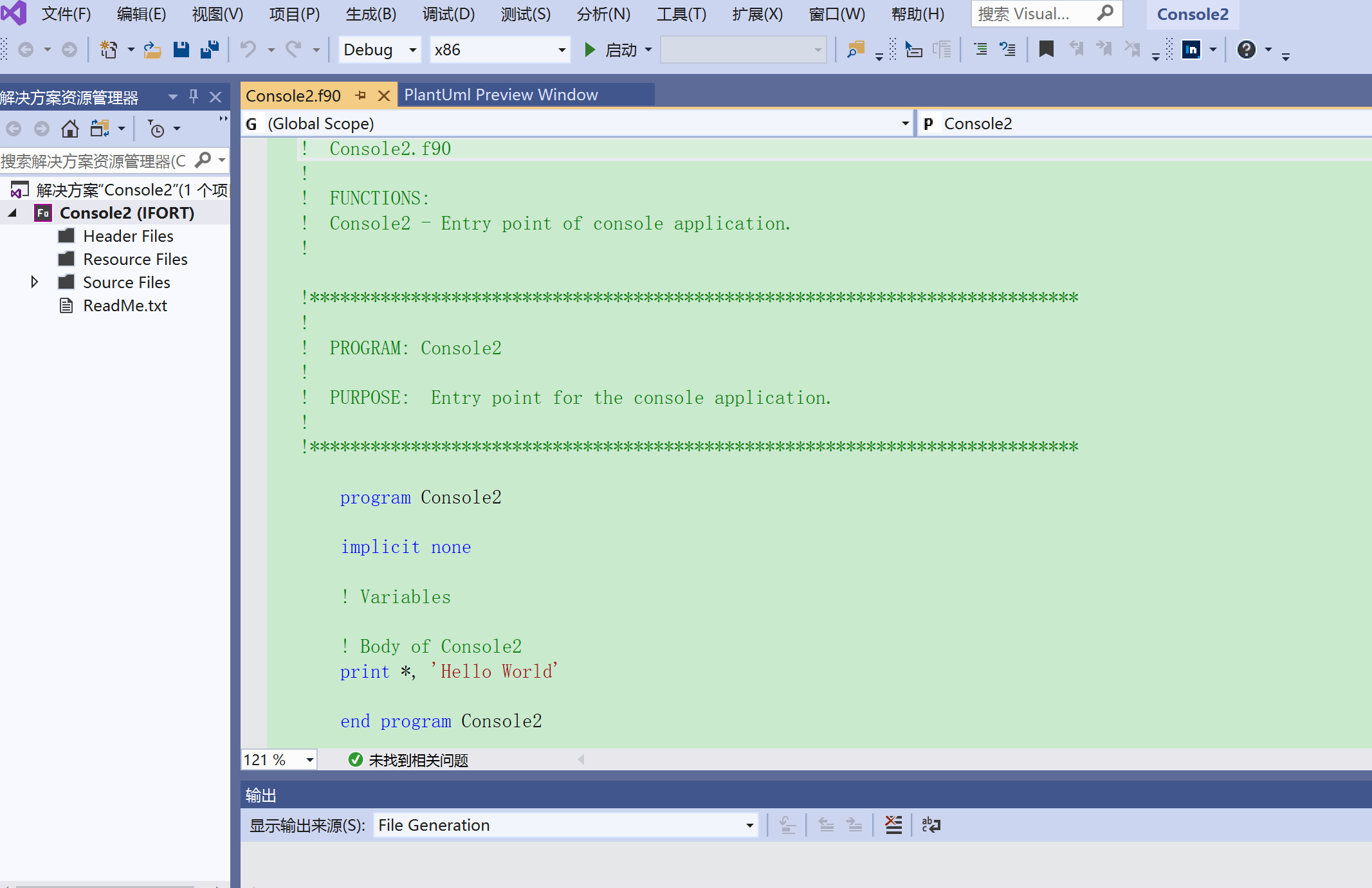Expand the Source Files folder node

point(35,282)
